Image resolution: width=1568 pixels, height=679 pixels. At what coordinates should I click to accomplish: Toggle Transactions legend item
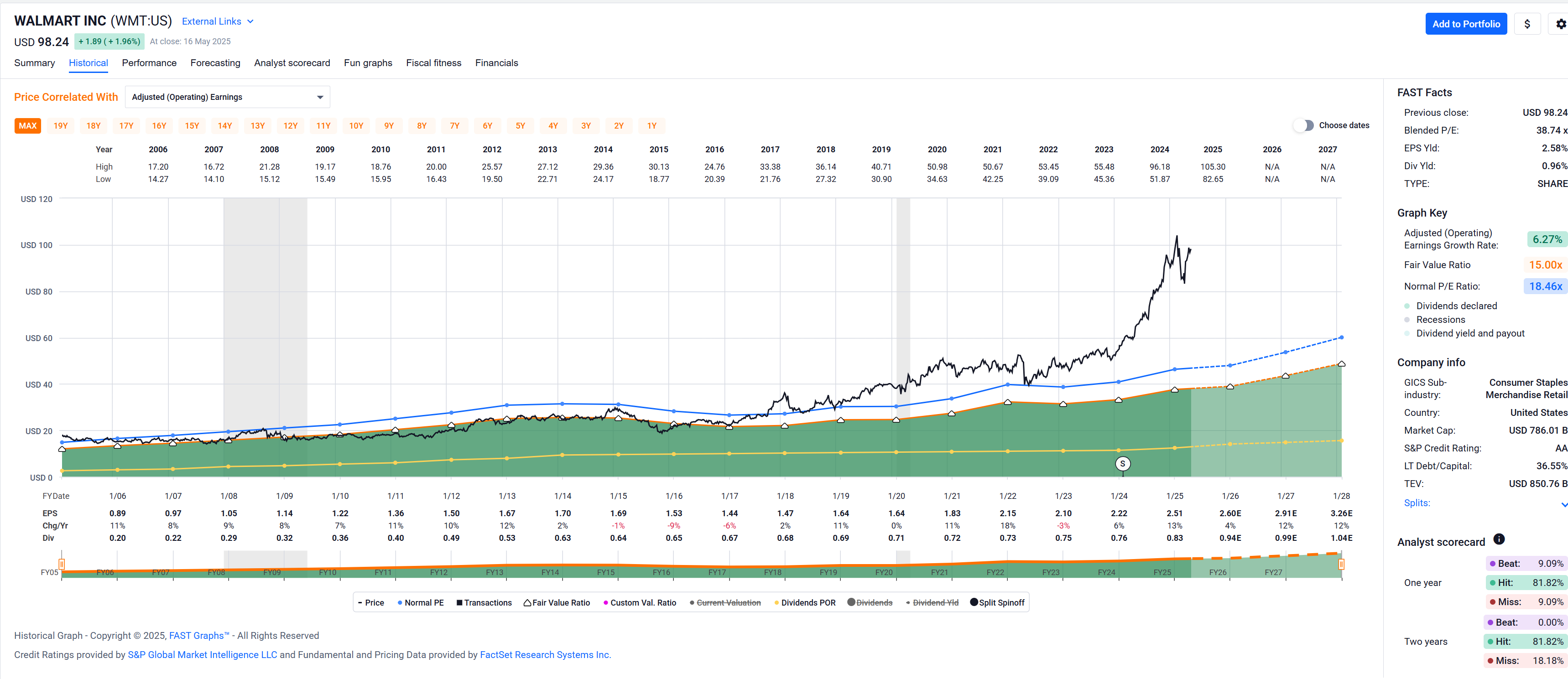484,603
